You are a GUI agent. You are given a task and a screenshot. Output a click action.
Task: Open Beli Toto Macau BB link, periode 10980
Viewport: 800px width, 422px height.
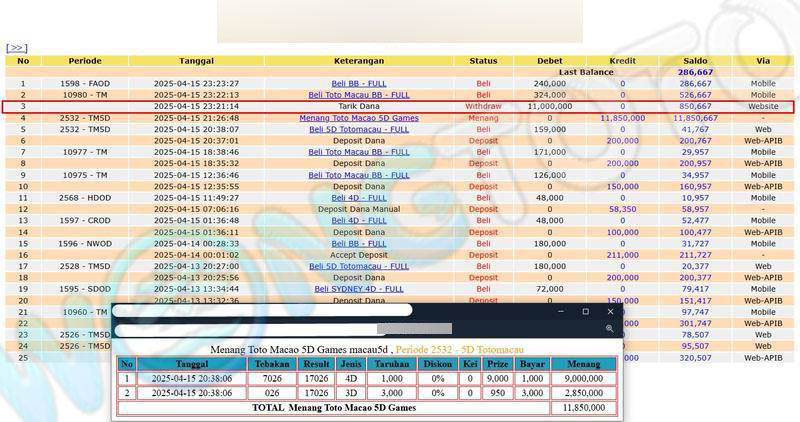(358, 95)
